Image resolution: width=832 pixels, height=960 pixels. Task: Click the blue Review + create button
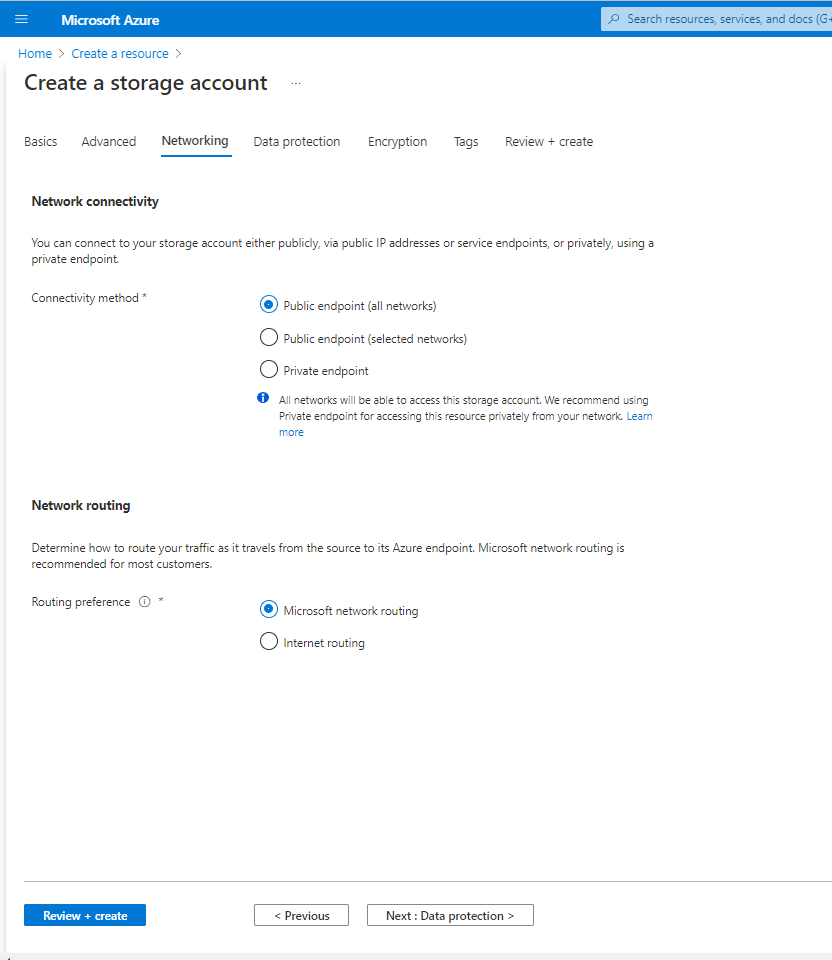coord(85,915)
